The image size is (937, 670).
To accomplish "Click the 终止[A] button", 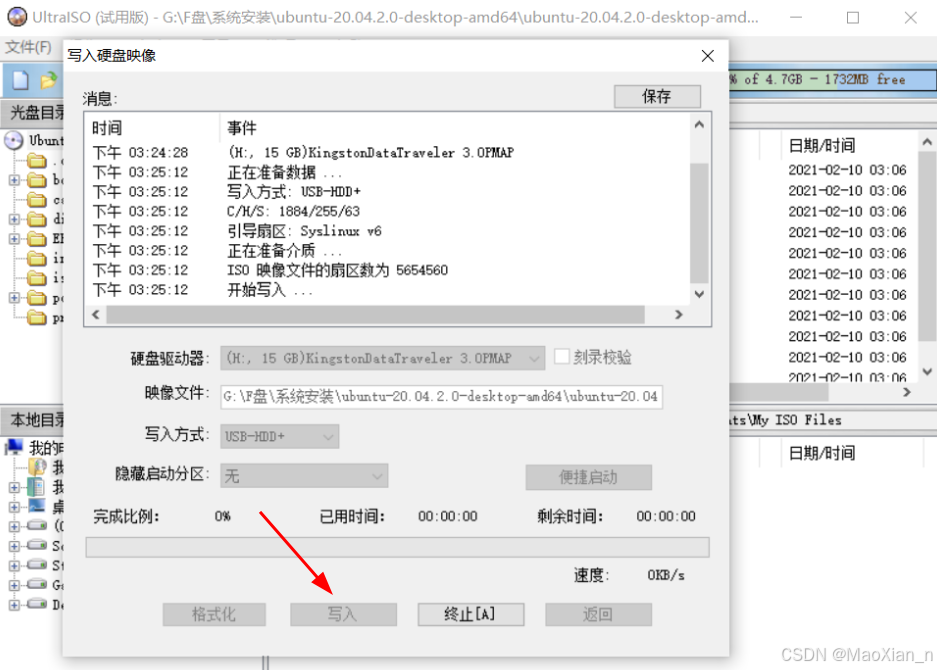I will 470,614.
